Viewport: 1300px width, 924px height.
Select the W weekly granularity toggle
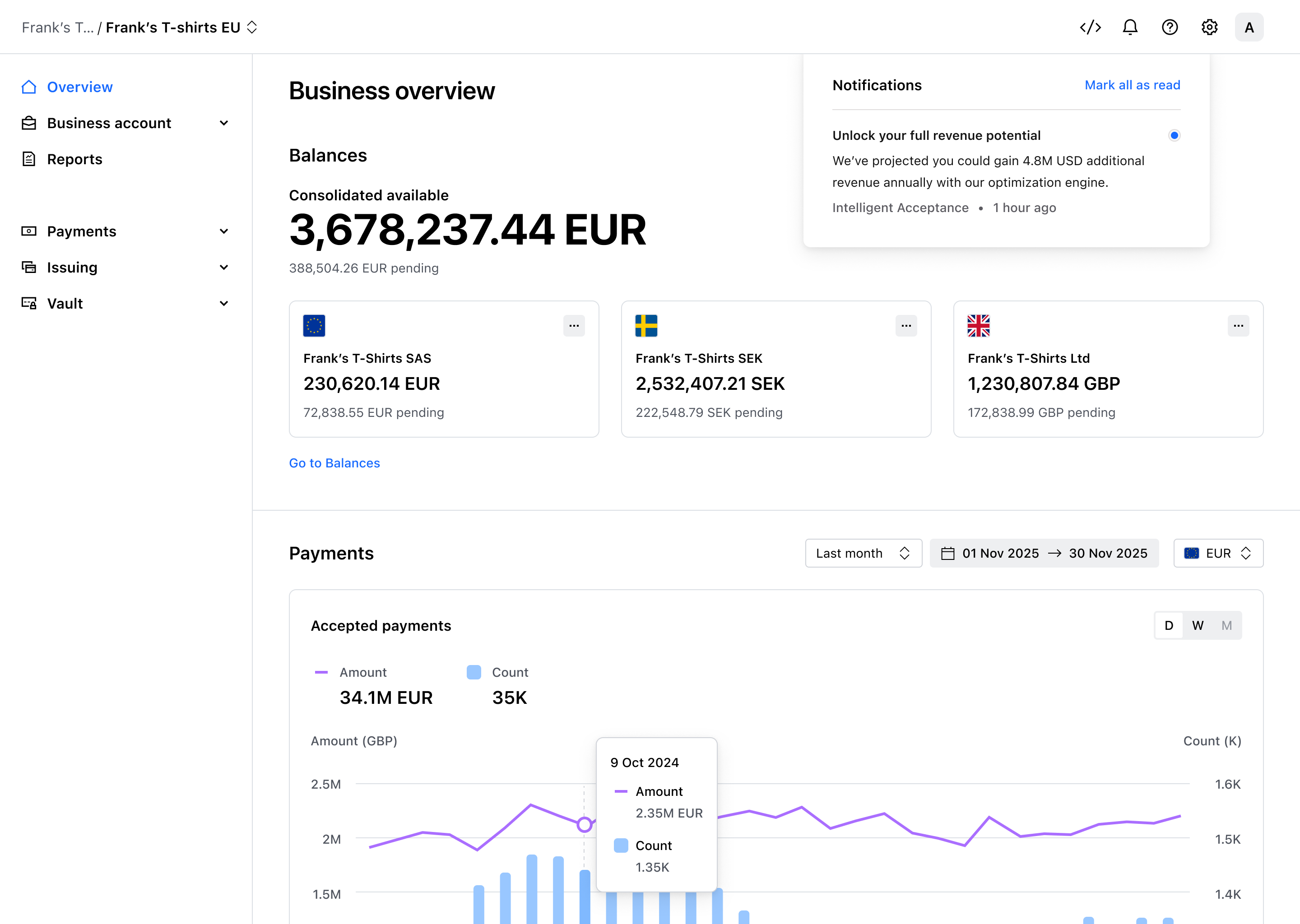click(x=1198, y=626)
